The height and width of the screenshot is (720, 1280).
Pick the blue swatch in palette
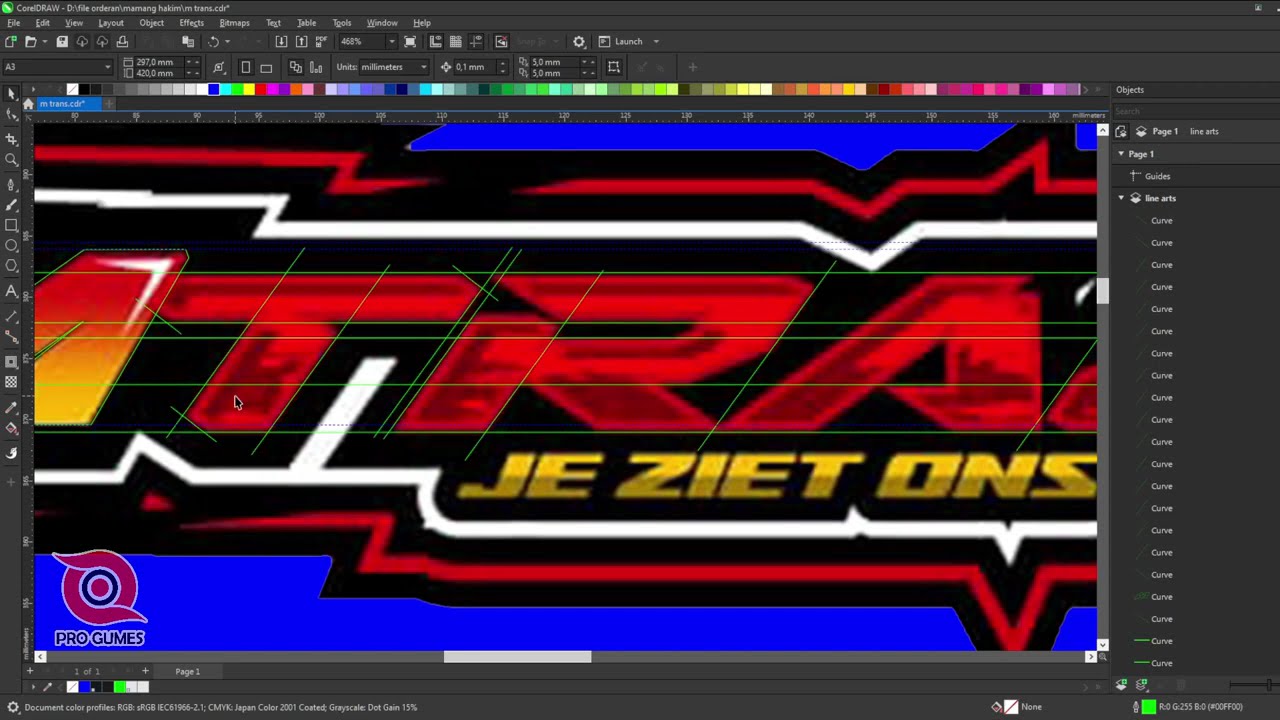pos(213,89)
